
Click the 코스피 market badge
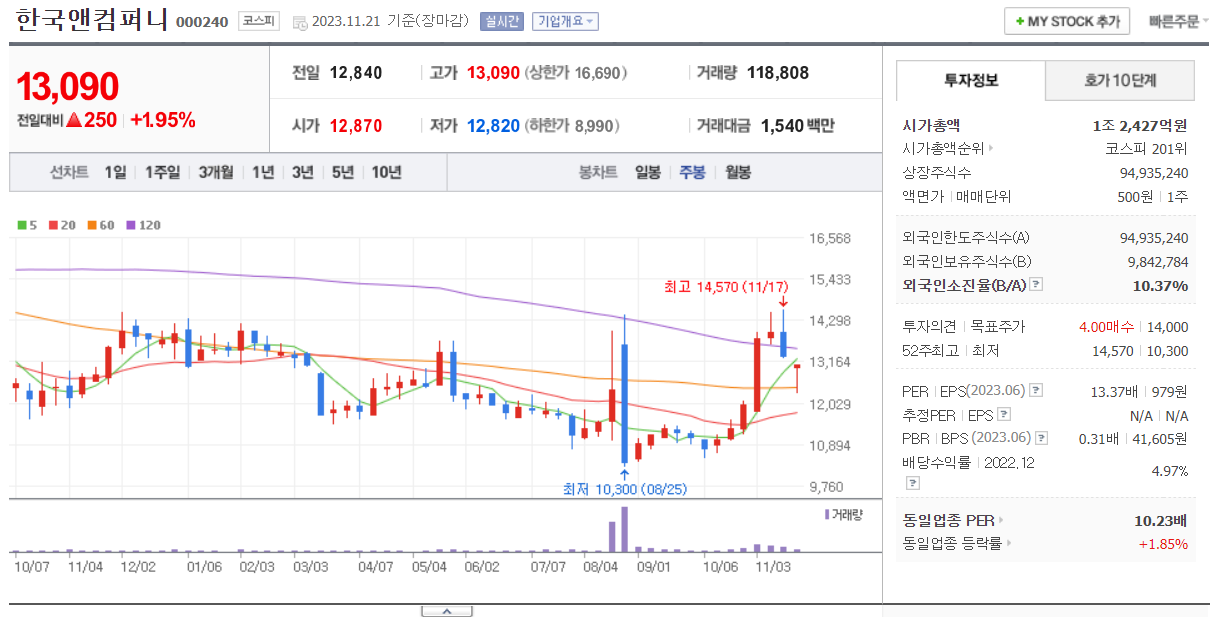pos(259,21)
